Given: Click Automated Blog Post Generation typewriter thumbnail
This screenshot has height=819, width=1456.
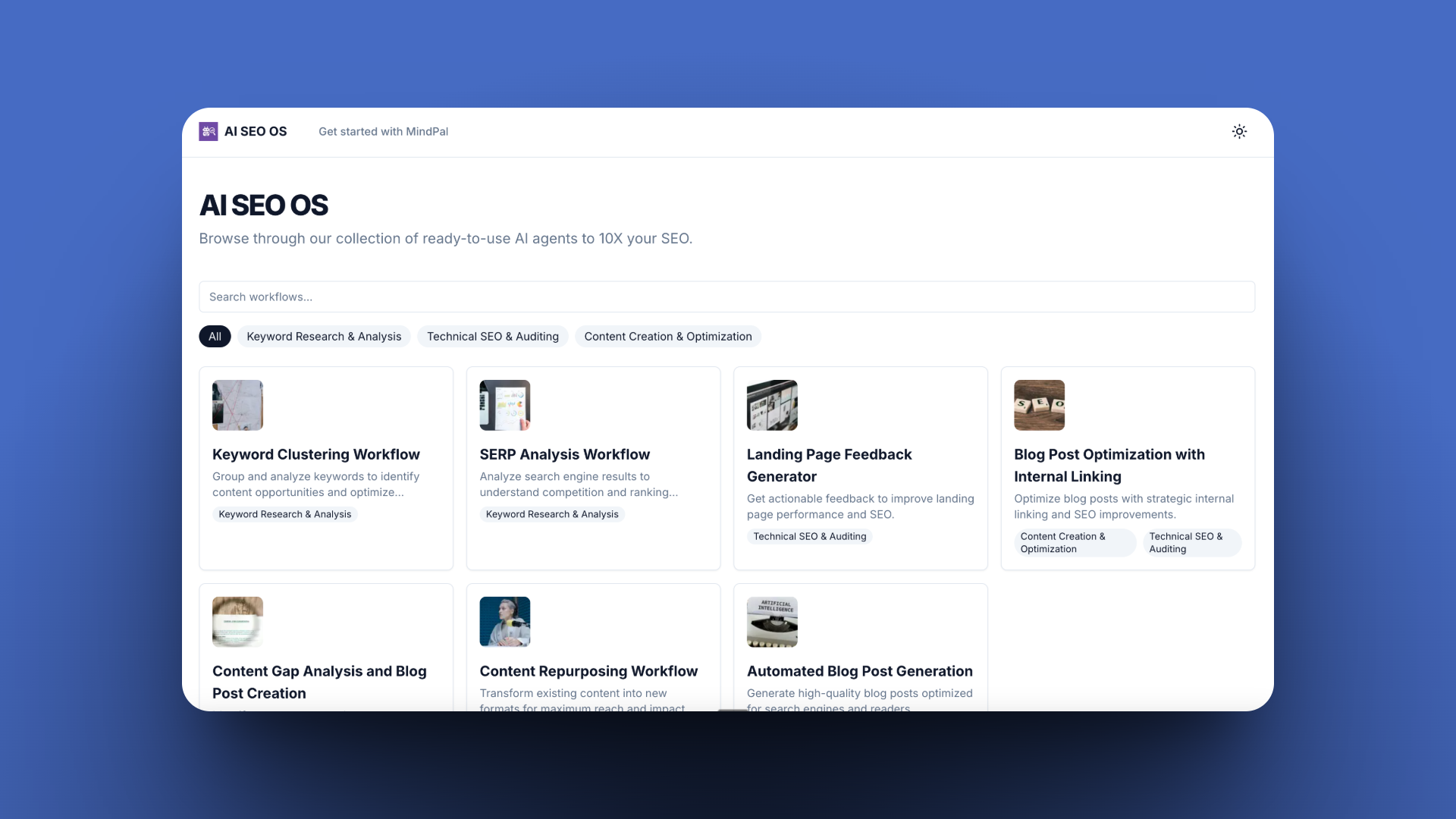Looking at the screenshot, I should pyautogui.click(x=772, y=622).
